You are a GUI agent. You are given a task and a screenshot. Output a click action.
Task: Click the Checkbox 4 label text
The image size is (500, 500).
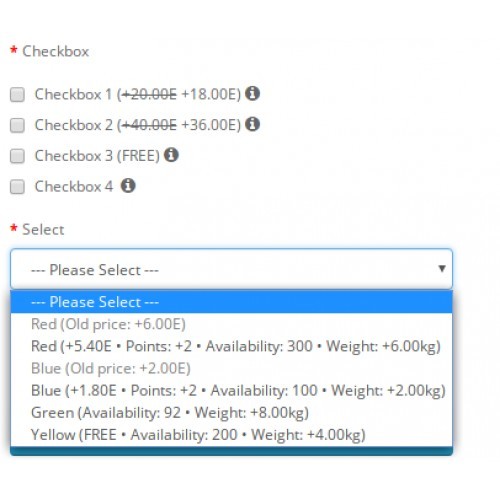click(74, 186)
